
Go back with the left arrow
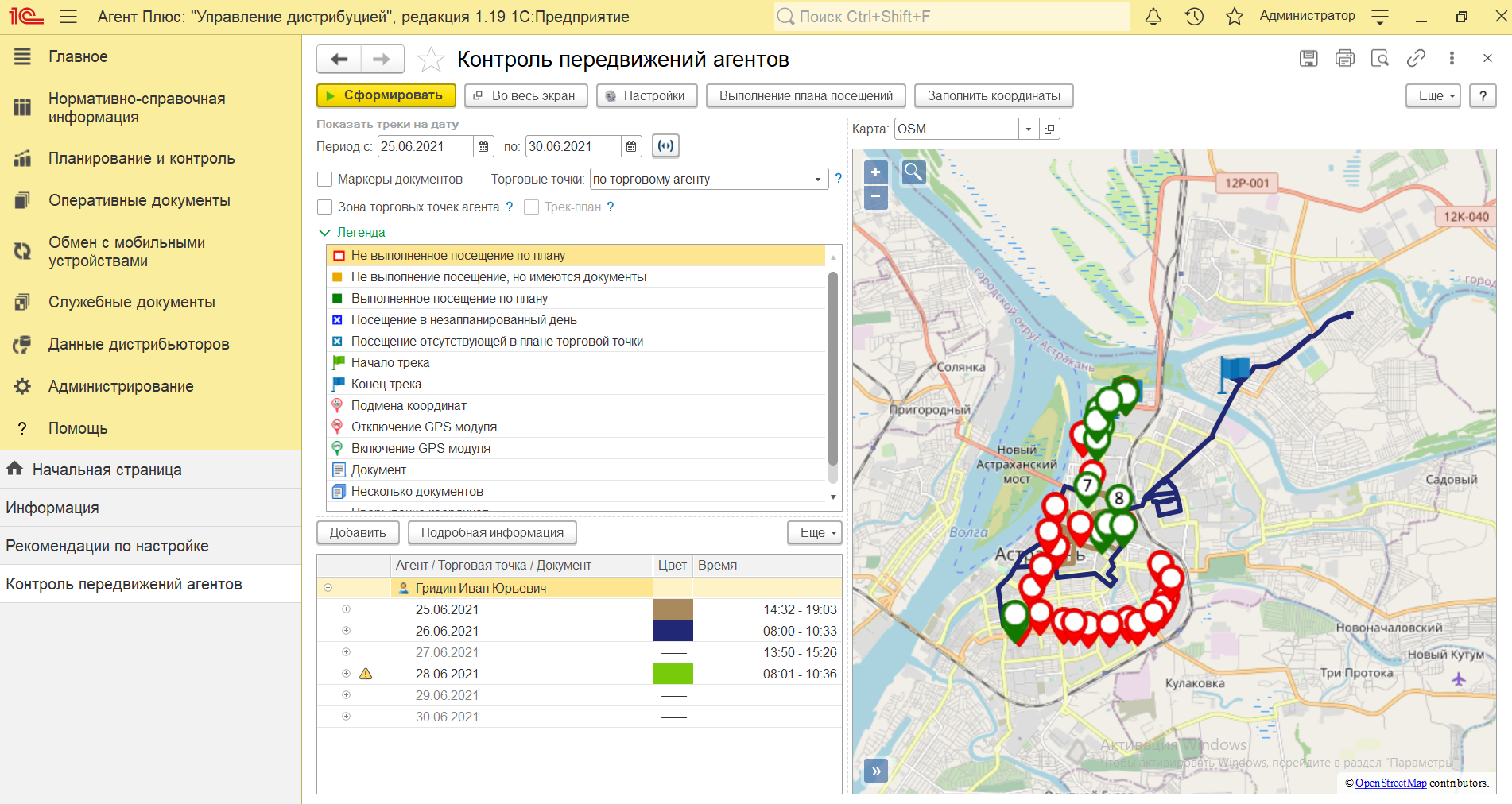339,60
